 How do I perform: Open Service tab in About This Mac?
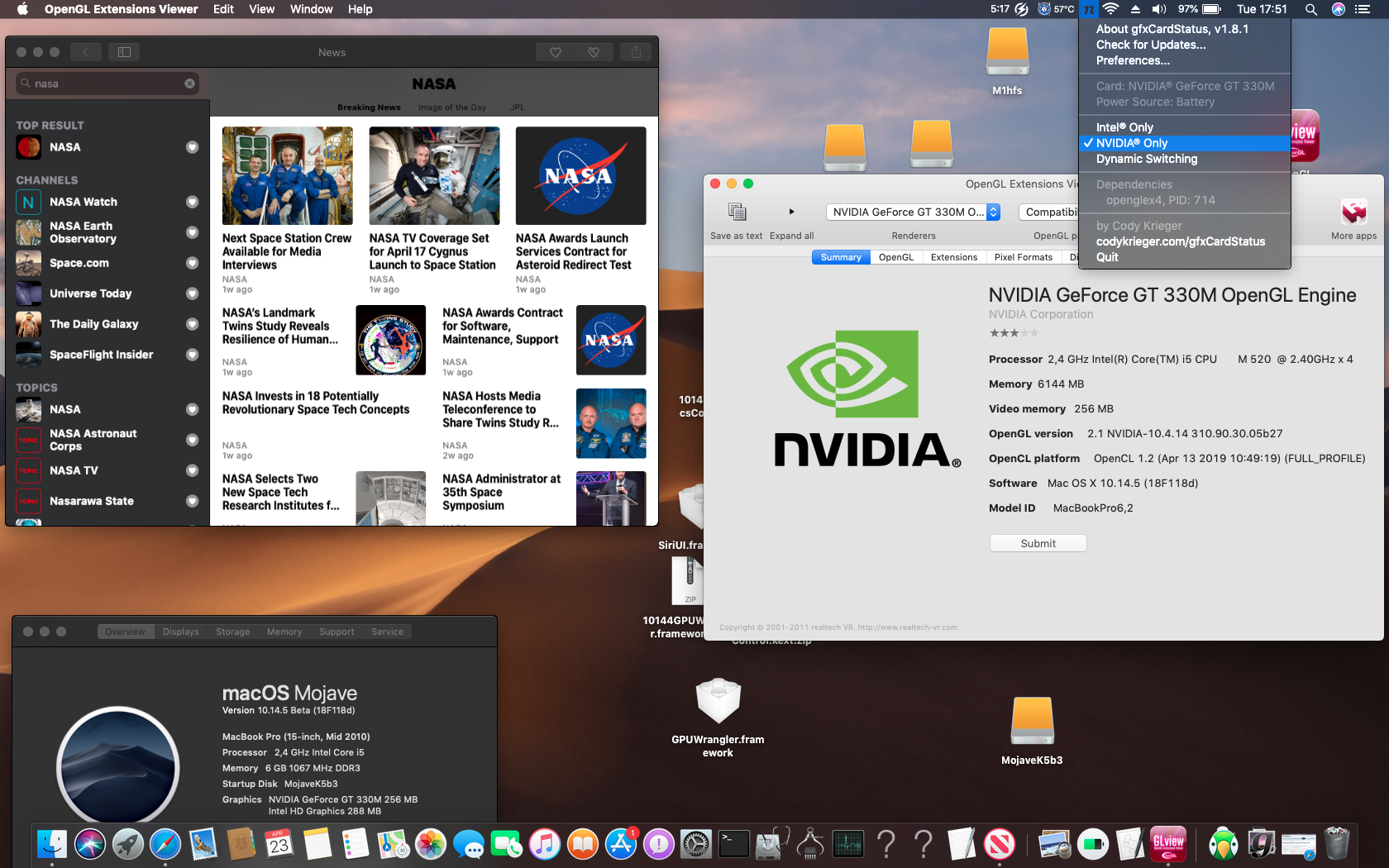pos(387,632)
